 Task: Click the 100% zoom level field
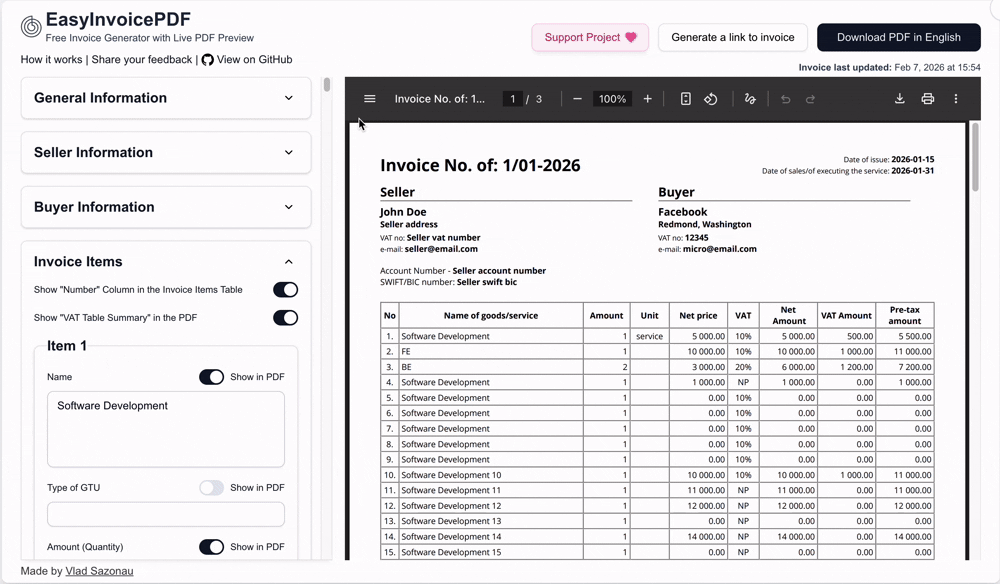(x=612, y=99)
